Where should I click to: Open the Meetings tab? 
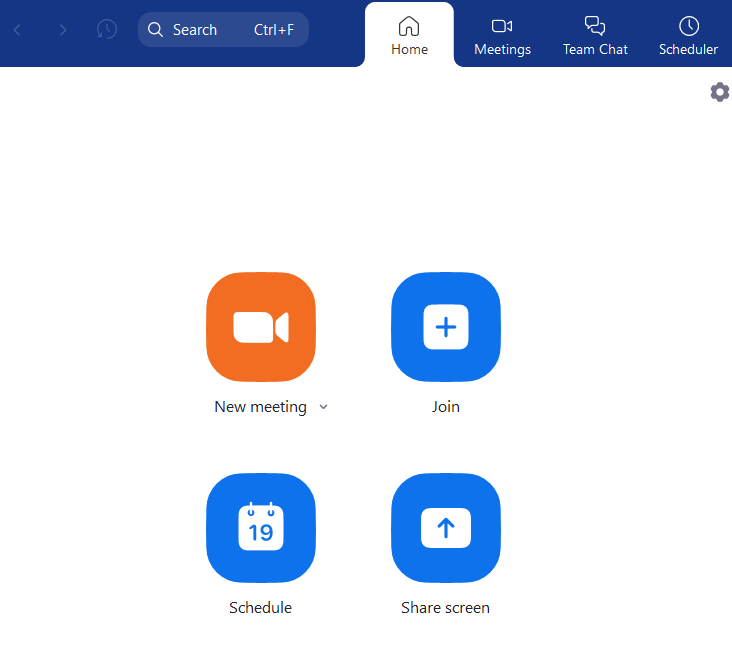[502, 35]
